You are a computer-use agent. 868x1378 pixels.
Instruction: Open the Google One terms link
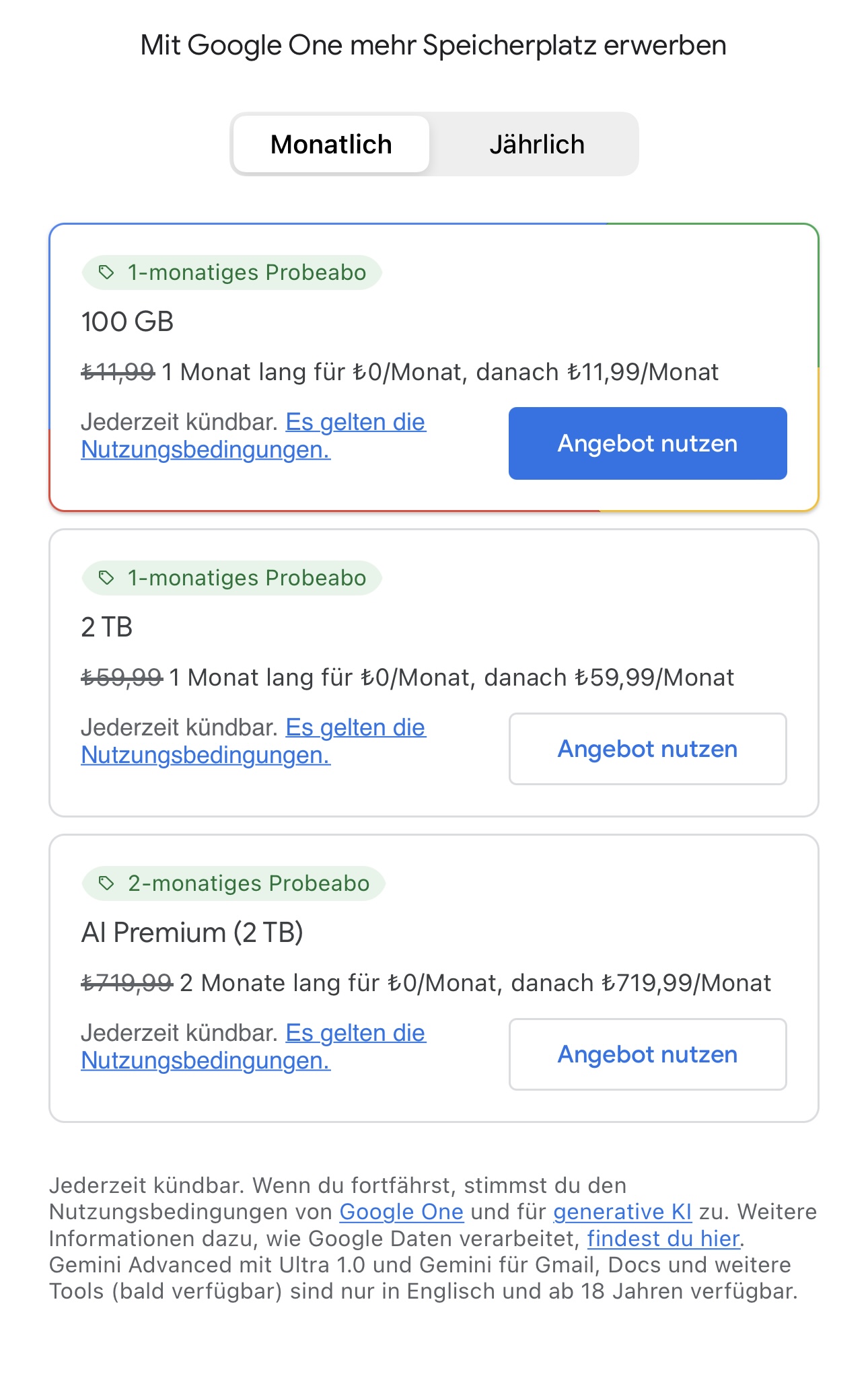[x=401, y=1212]
